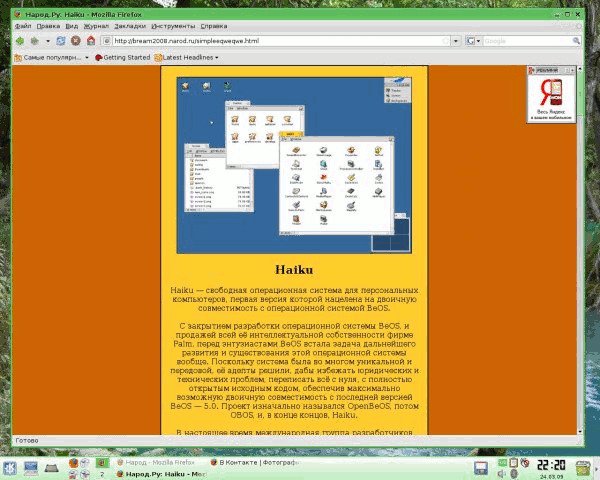Click the green system tray monitor icon

[502, 463]
